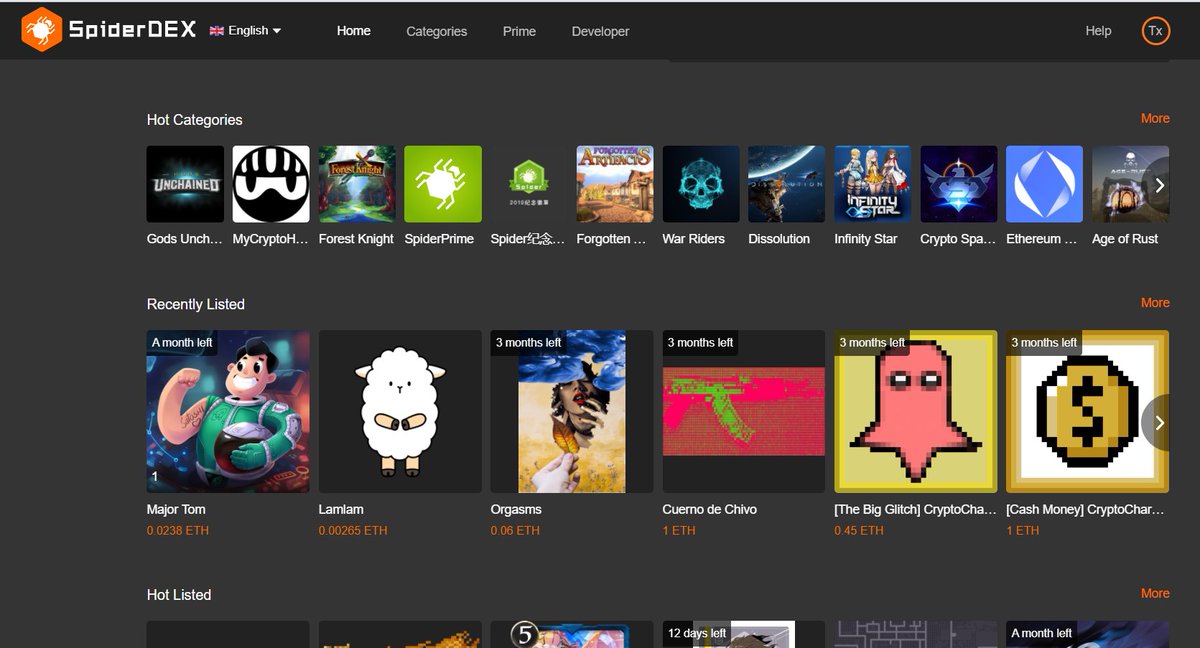Click the Cuerno de Chivo title
Viewport: 1200px width, 648px height.
[x=710, y=509]
